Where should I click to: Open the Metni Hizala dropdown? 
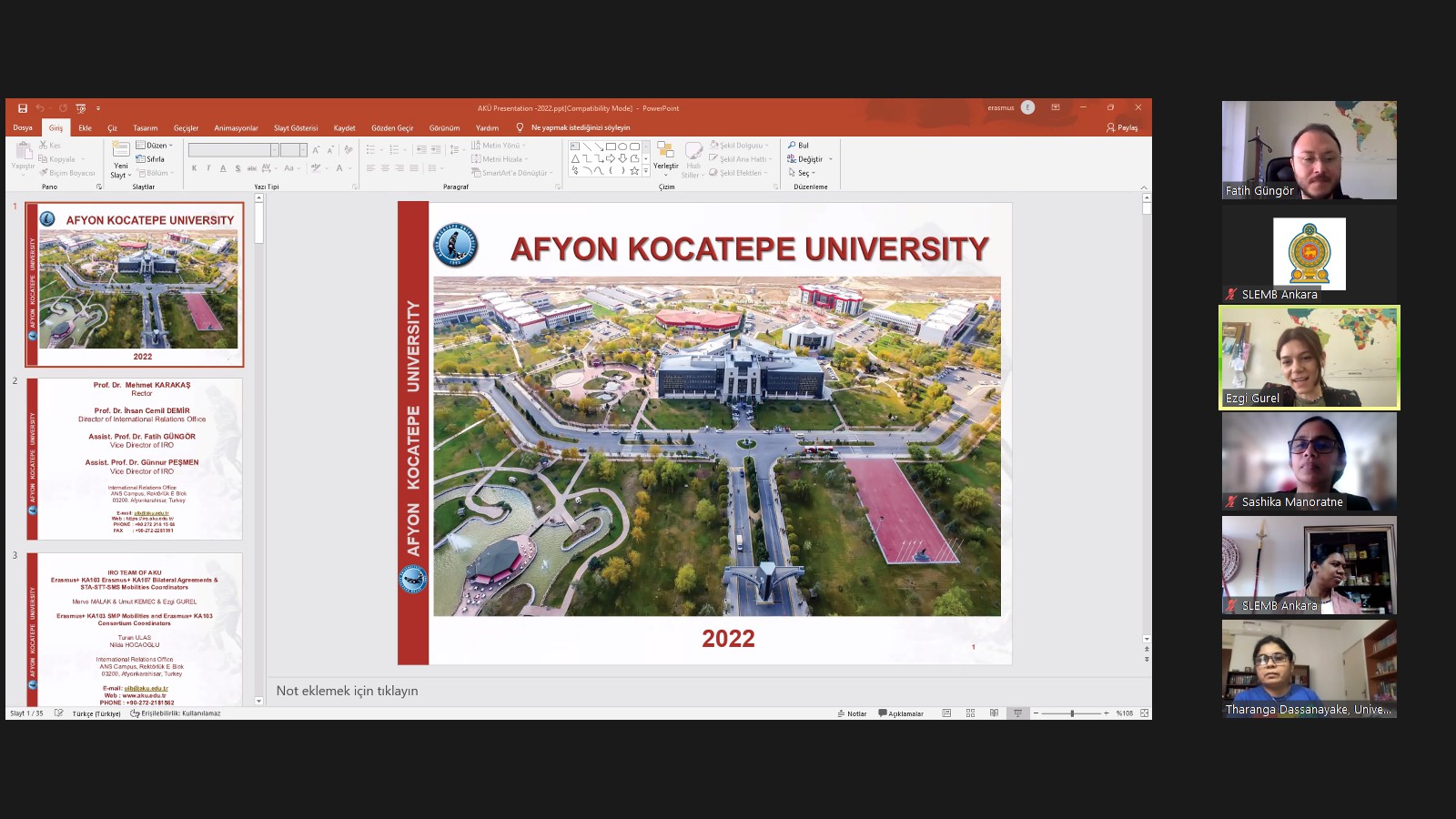[x=500, y=159]
